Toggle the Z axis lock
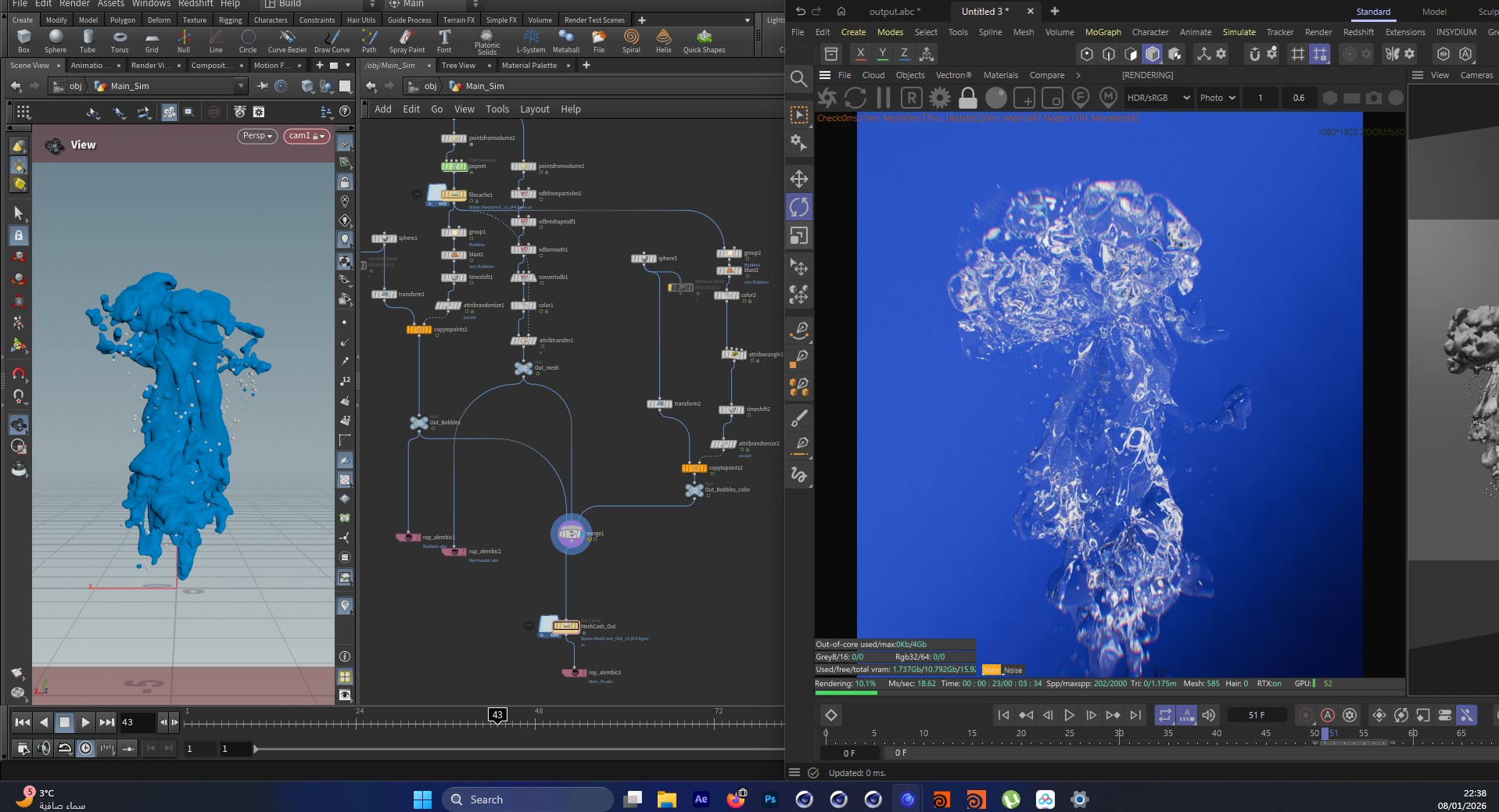 904,54
